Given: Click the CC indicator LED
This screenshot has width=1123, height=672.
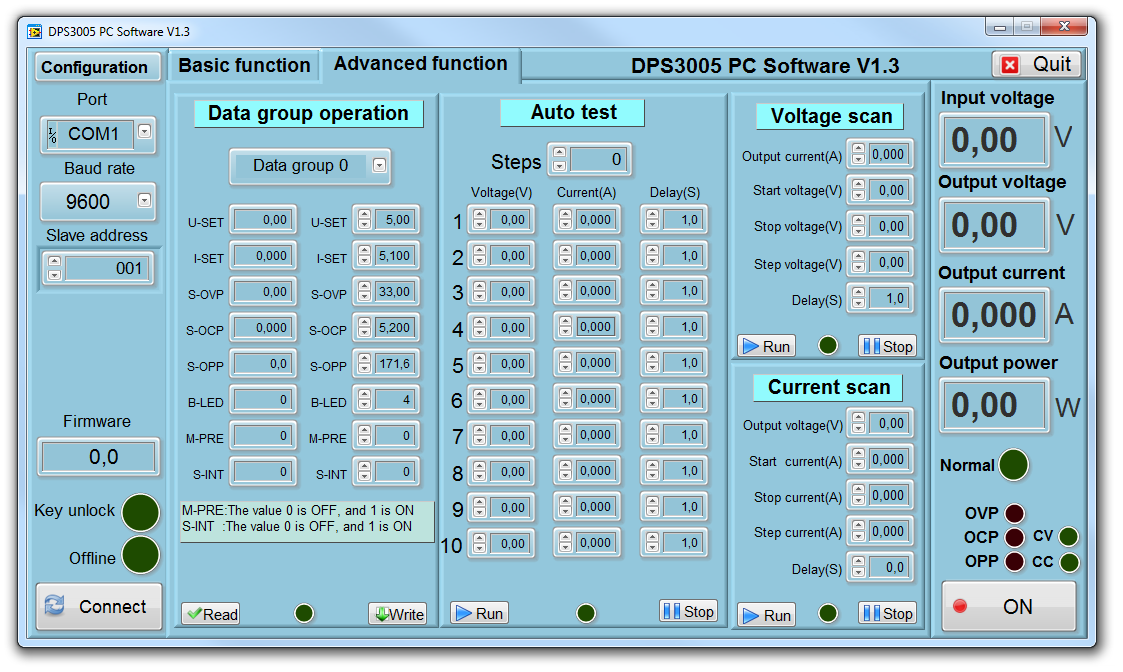Looking at the screenshot, I should (x=1069, y=562).
